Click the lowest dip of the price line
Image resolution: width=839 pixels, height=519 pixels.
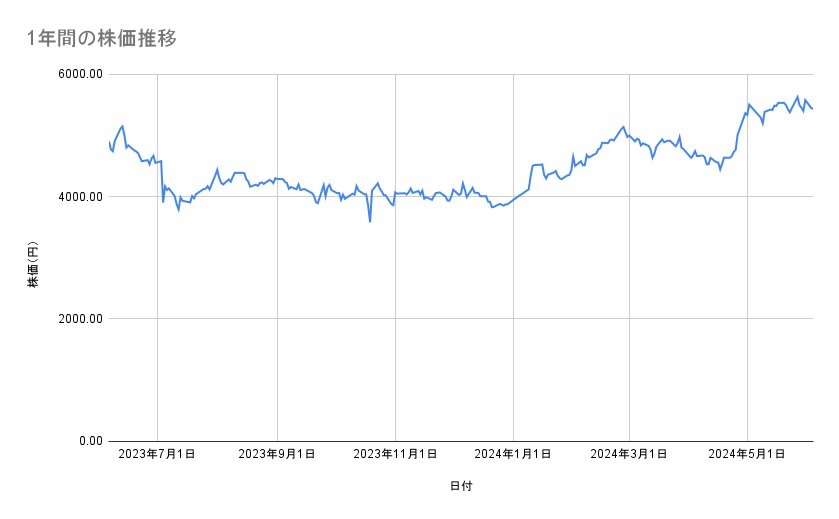click(x=370, y=221)
